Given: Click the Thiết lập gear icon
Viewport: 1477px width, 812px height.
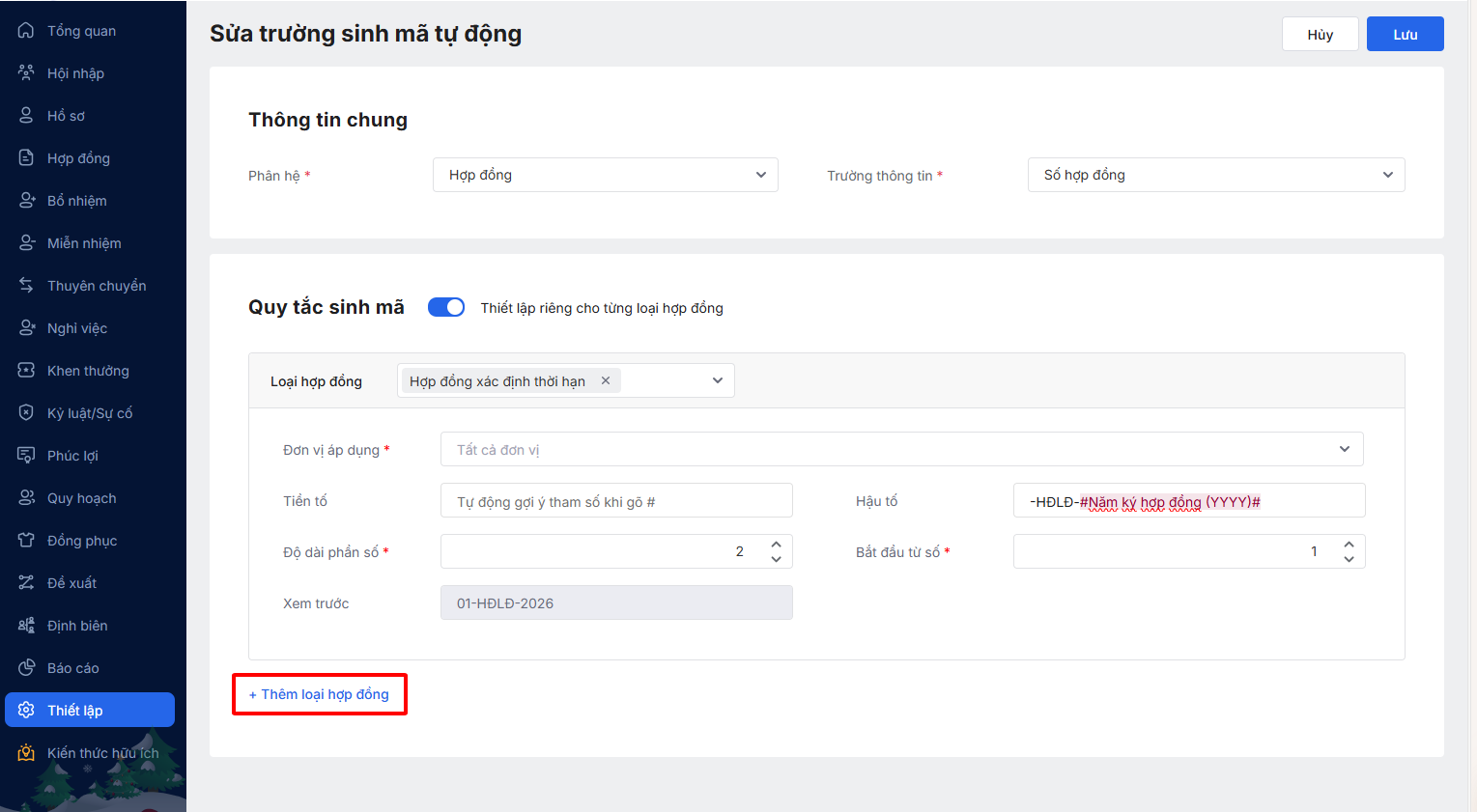Looking at the screenshot, I should point(26,711).
